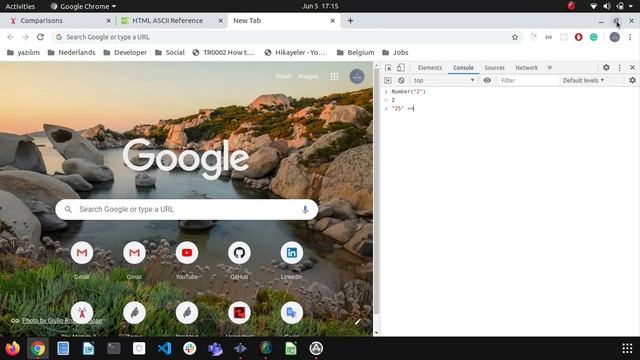The width and height of the screenshot is (640, 360).
Task: Close the DevTools panel
Action: pos(632,68)
